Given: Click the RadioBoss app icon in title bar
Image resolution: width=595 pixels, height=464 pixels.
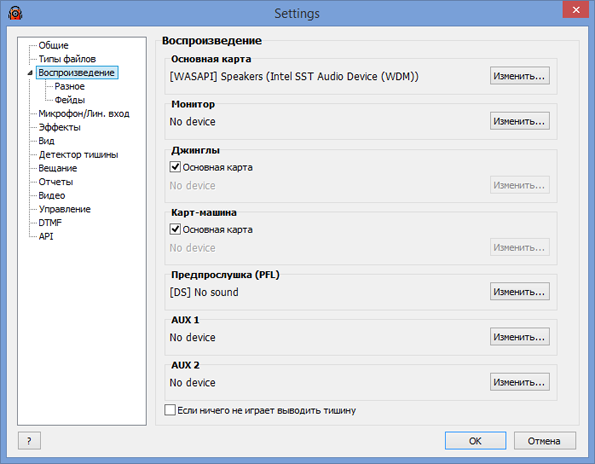Looking at the screenshot, I should tap(15, 13).
